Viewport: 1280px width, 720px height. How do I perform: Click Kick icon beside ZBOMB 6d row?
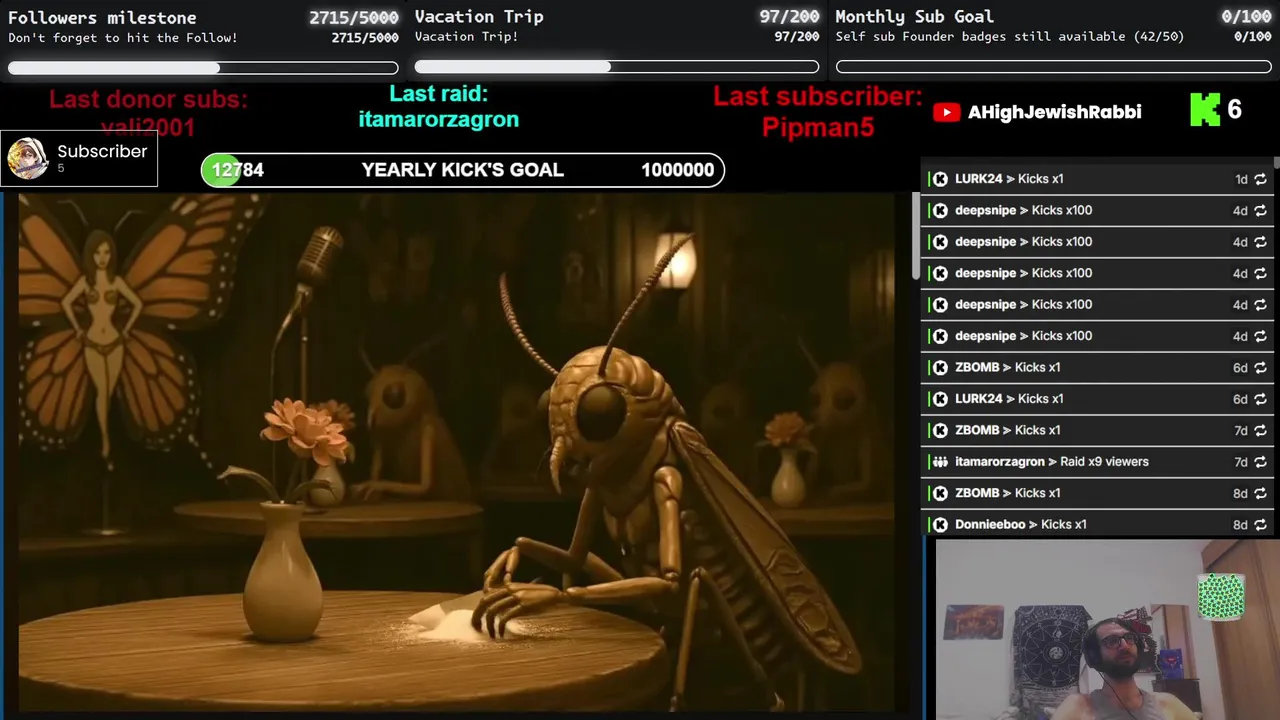point(940,367)
